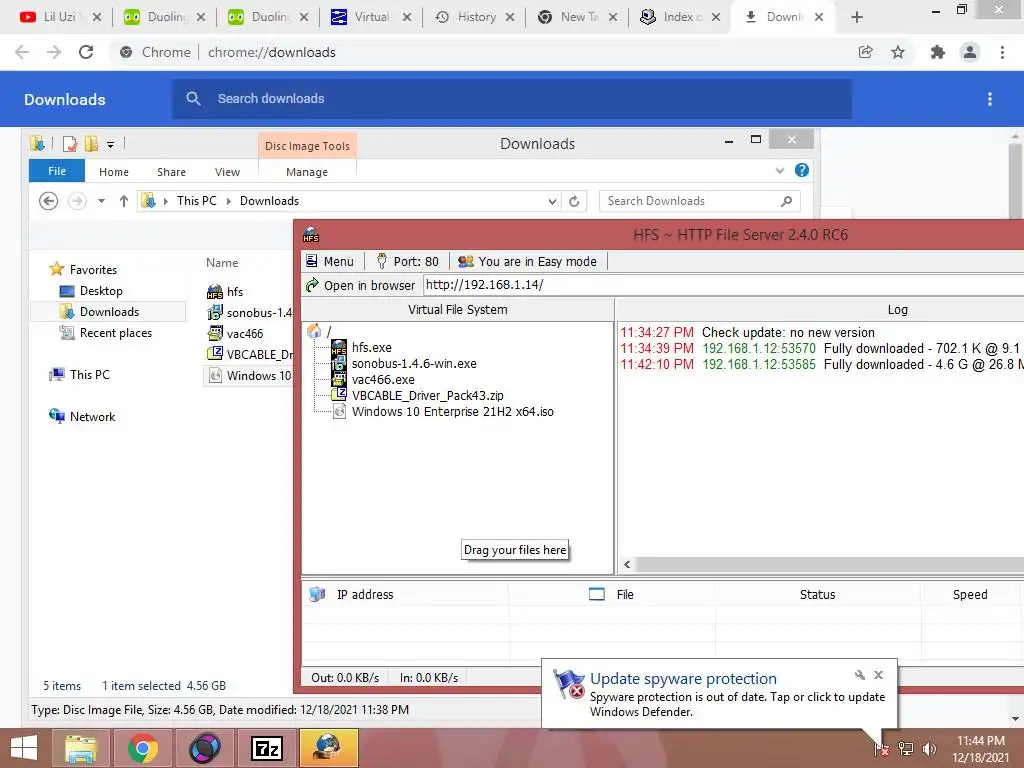Click the Explorer forward arrow
This screenshot has height=768, width=1024.
tap(77, 200)
